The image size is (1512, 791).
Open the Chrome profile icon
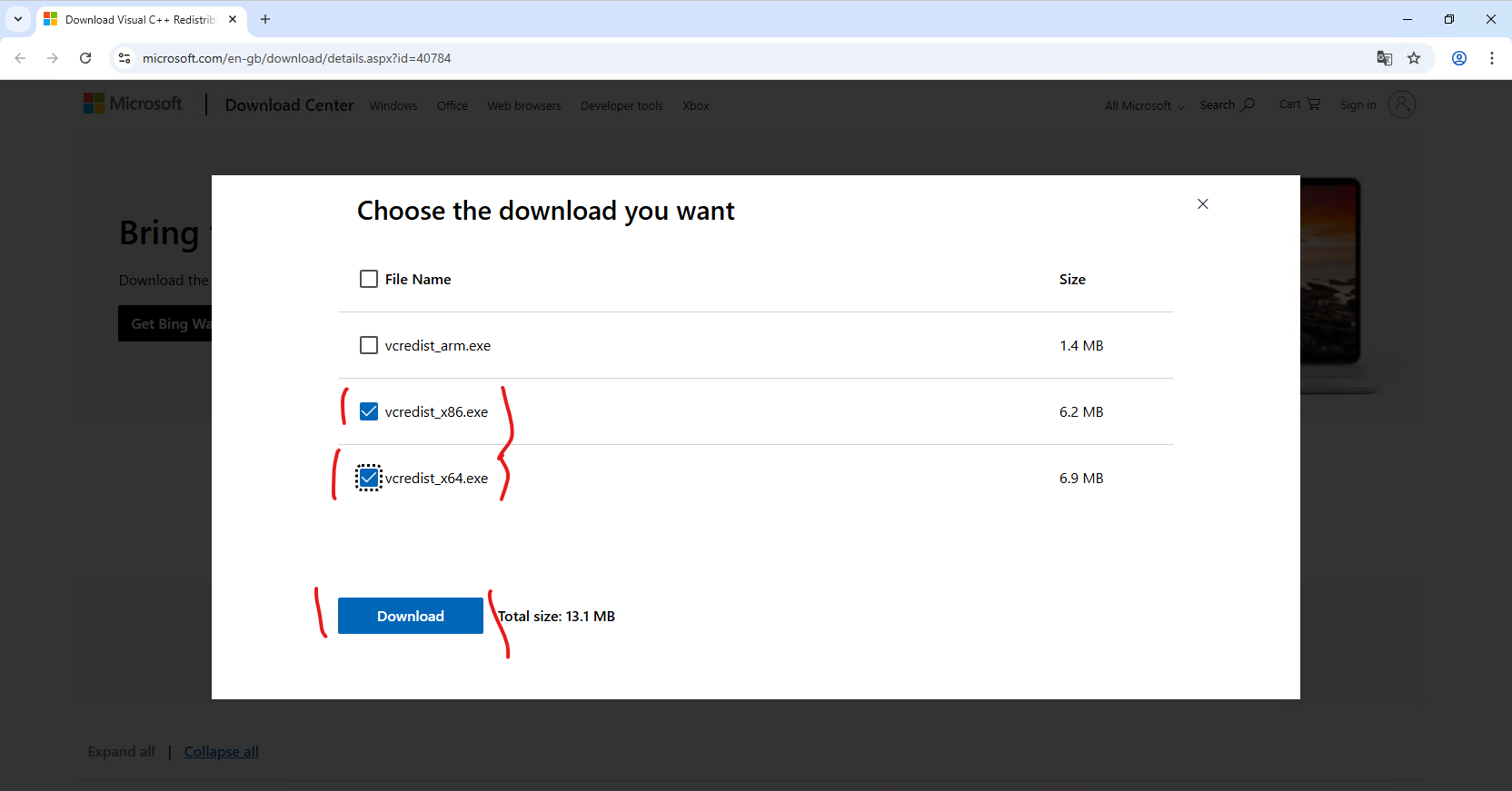pyautogui.click(x=1459, y=58)
